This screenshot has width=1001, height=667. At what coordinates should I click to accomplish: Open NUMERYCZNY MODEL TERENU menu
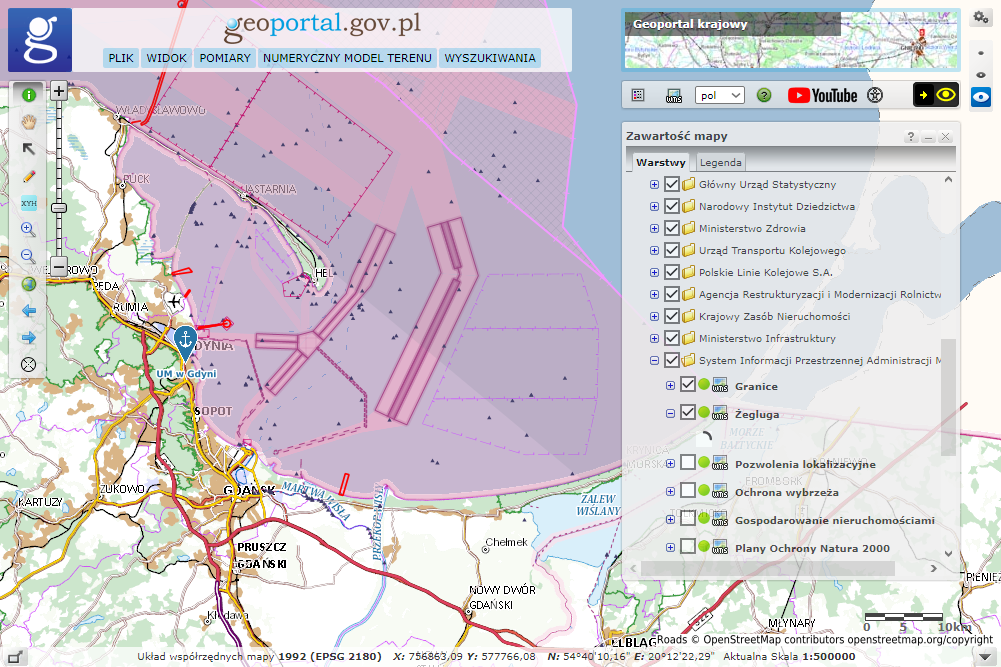click(347, 58)
